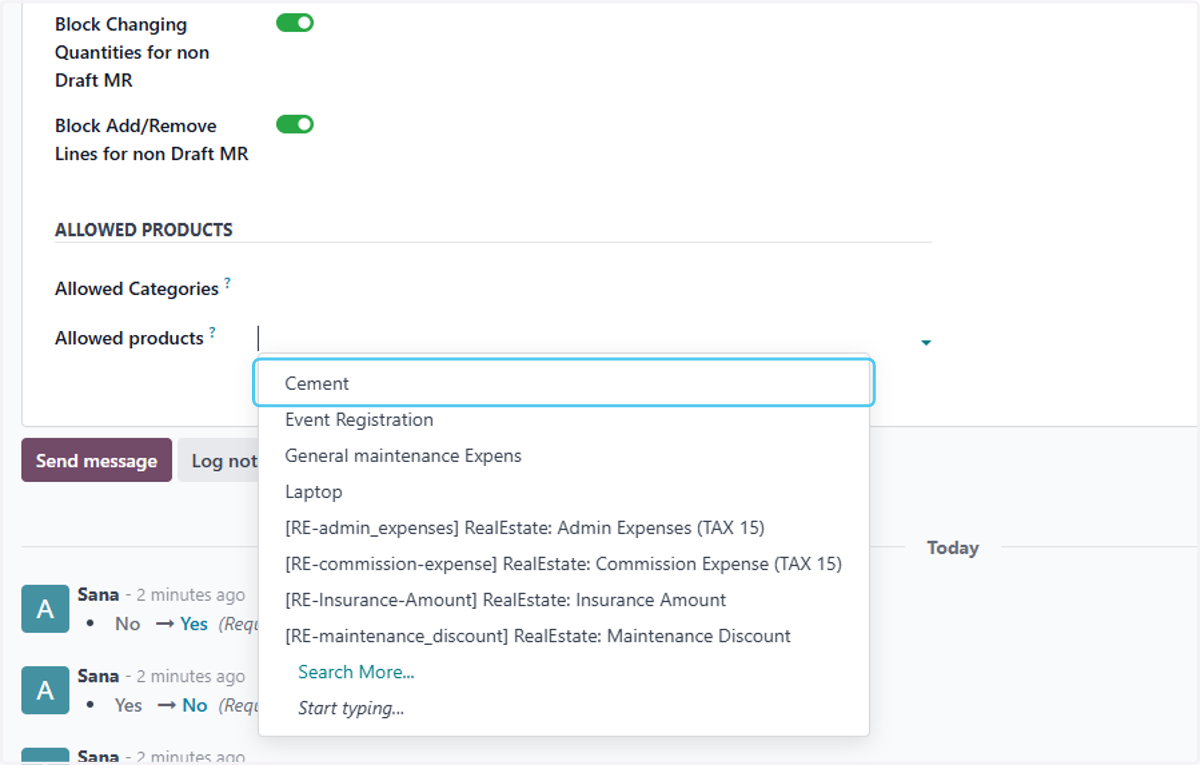1200x765 pixels.
Task: Open Search More... link in dropdown
Action: pos(356,672)
